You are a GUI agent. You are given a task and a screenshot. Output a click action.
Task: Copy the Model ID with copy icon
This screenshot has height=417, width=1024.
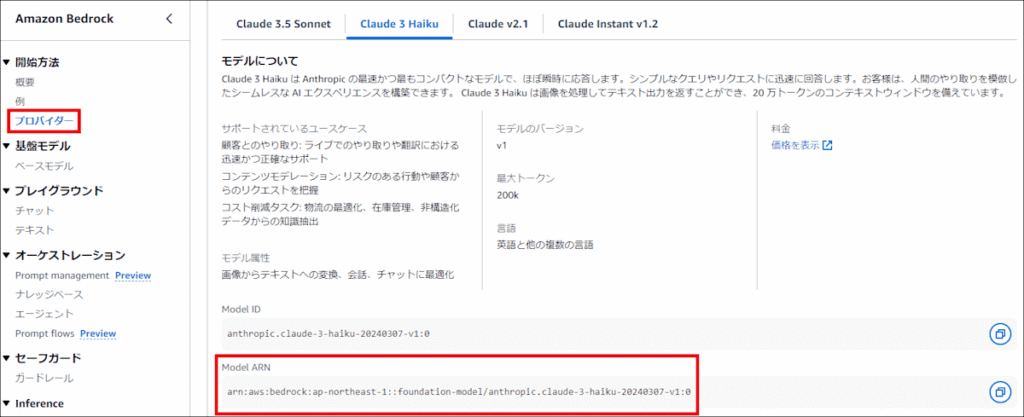point(999,333)
